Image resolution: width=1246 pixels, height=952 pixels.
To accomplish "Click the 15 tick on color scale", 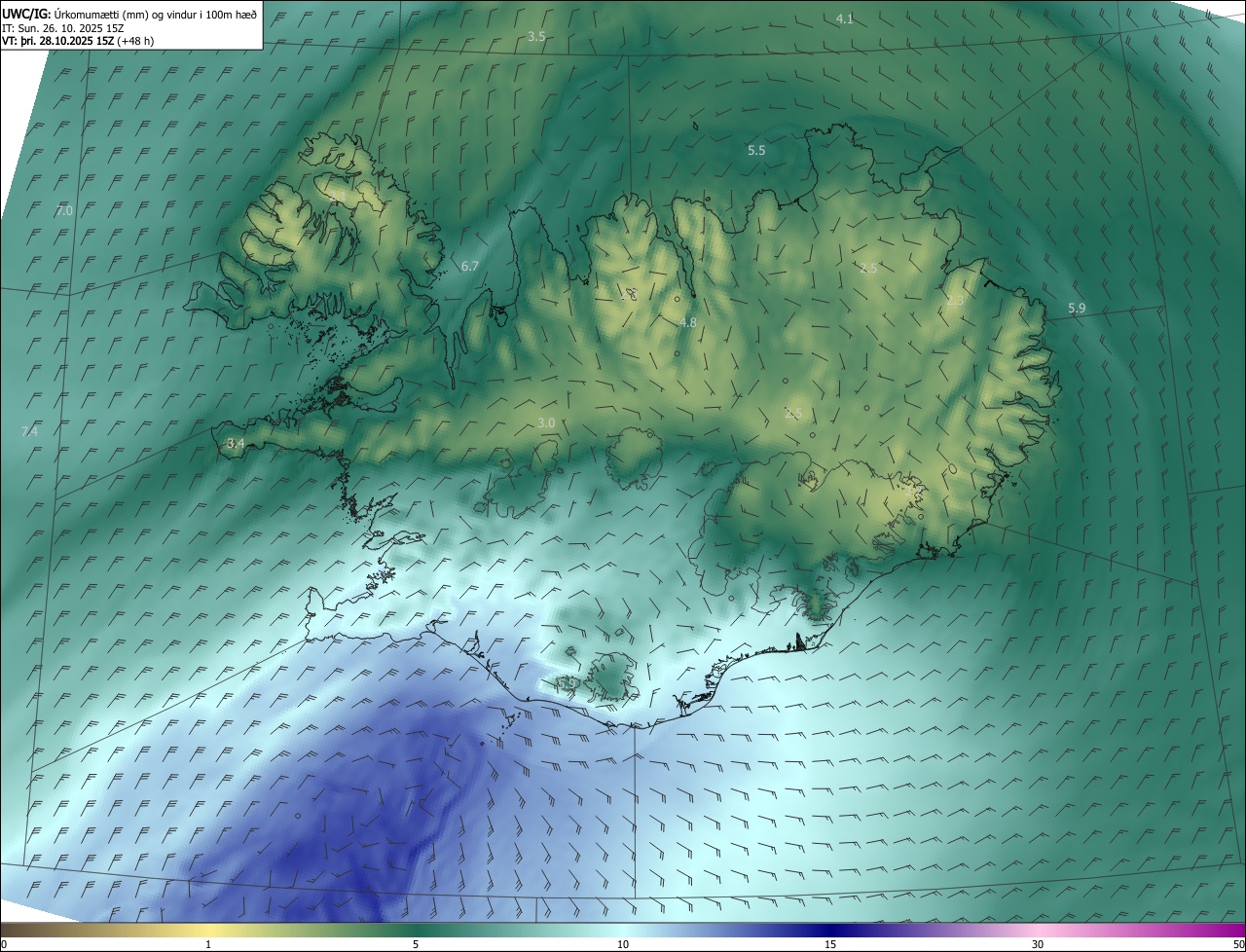I will click(x=830, y=944).
